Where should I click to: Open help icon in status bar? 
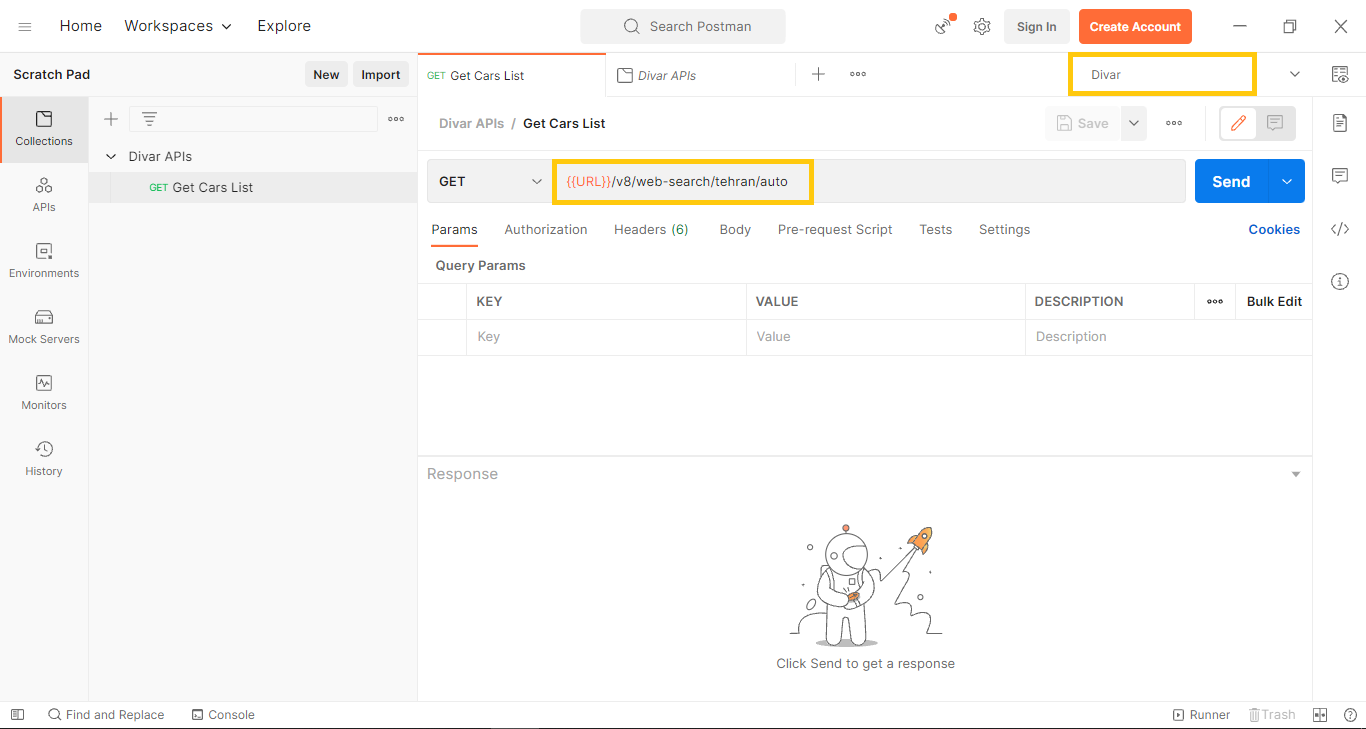tap(1349, 715)
